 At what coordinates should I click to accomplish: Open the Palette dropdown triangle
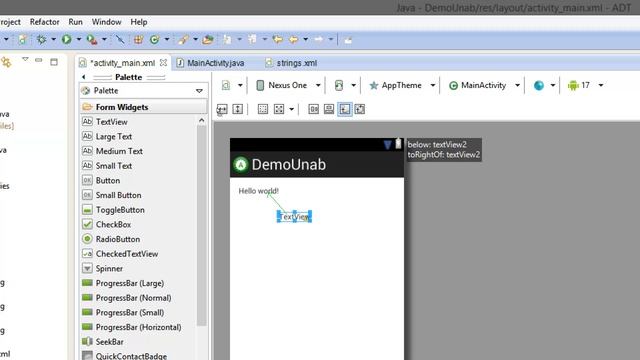(199, 91)
